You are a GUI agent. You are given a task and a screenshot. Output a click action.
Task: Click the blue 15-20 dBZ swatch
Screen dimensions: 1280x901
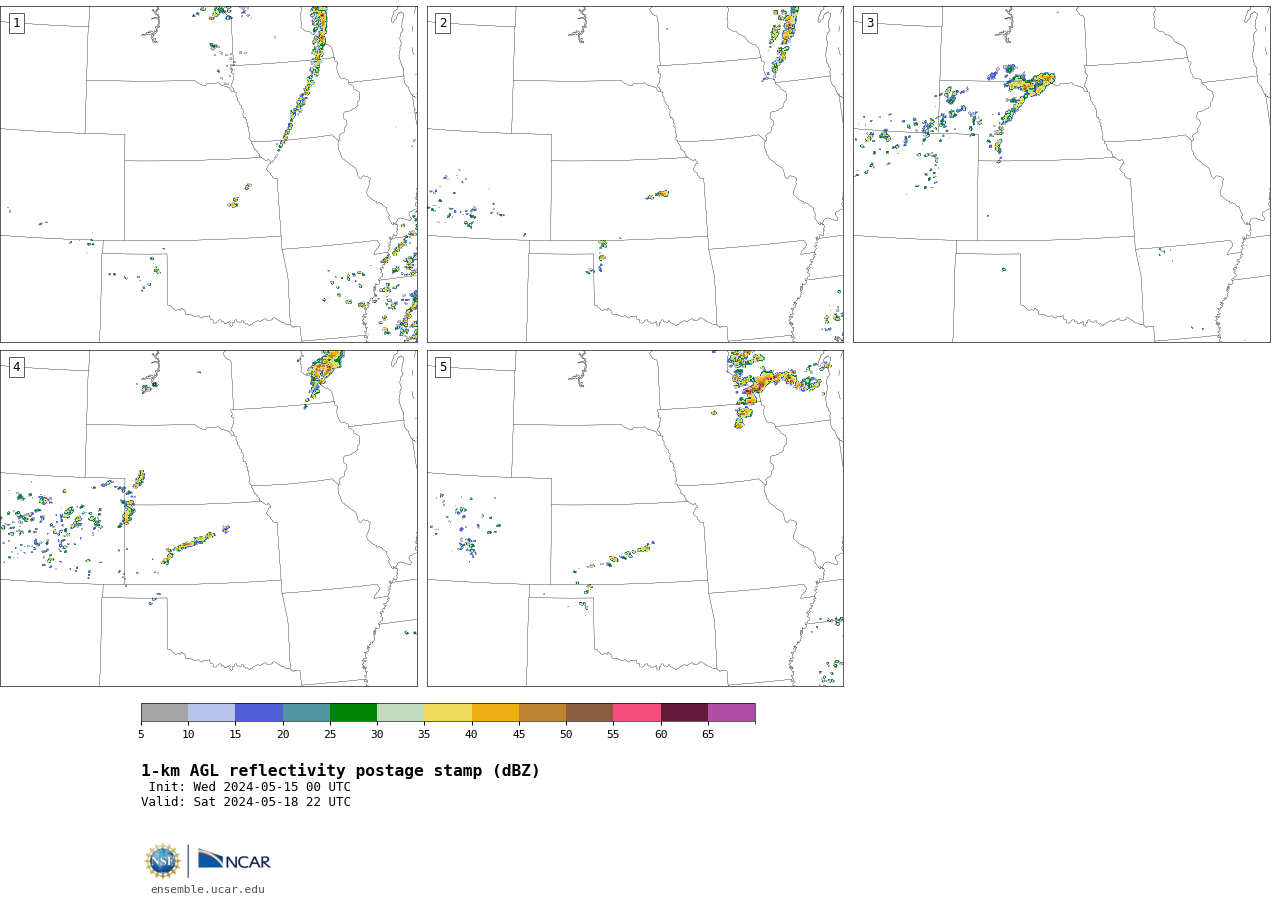click(x=259, y=712)
